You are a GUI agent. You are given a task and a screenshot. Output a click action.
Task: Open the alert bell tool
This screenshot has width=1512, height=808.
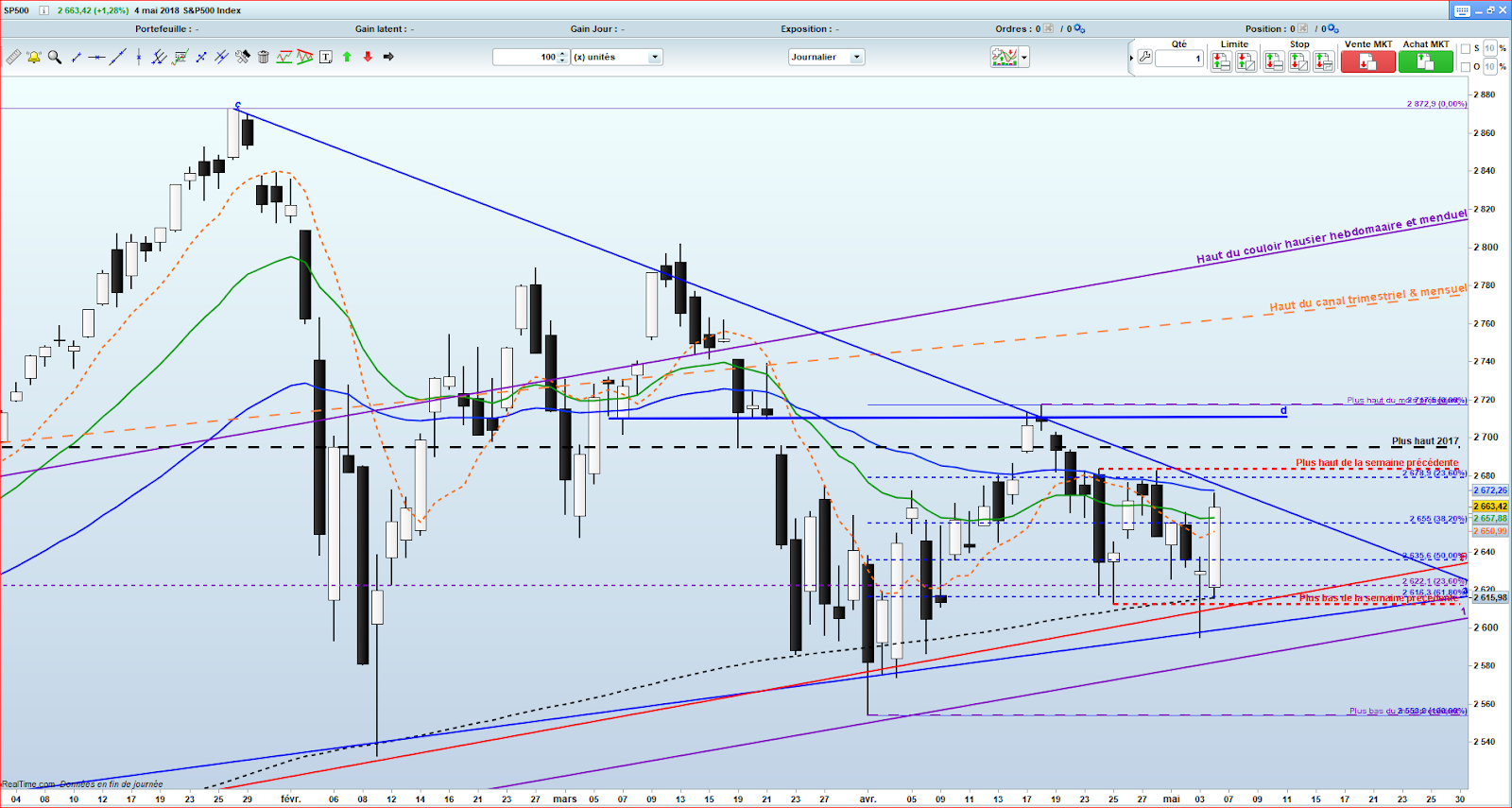click(34, 58)
